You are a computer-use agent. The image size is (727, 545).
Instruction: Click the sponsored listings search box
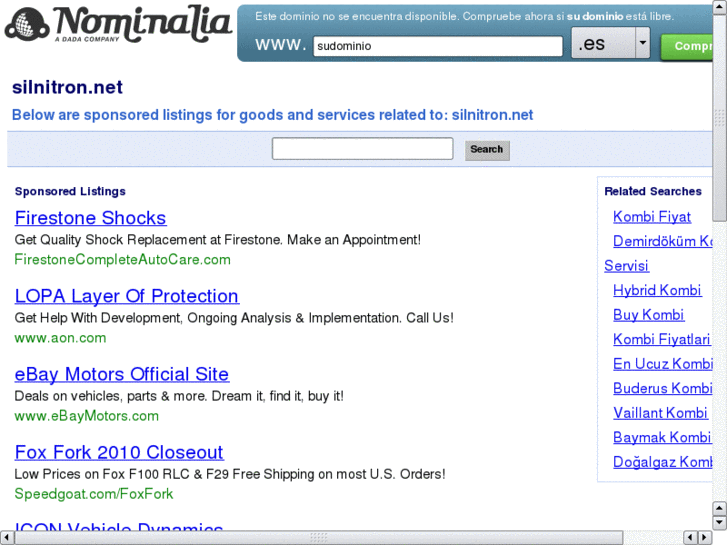point(363,148)
